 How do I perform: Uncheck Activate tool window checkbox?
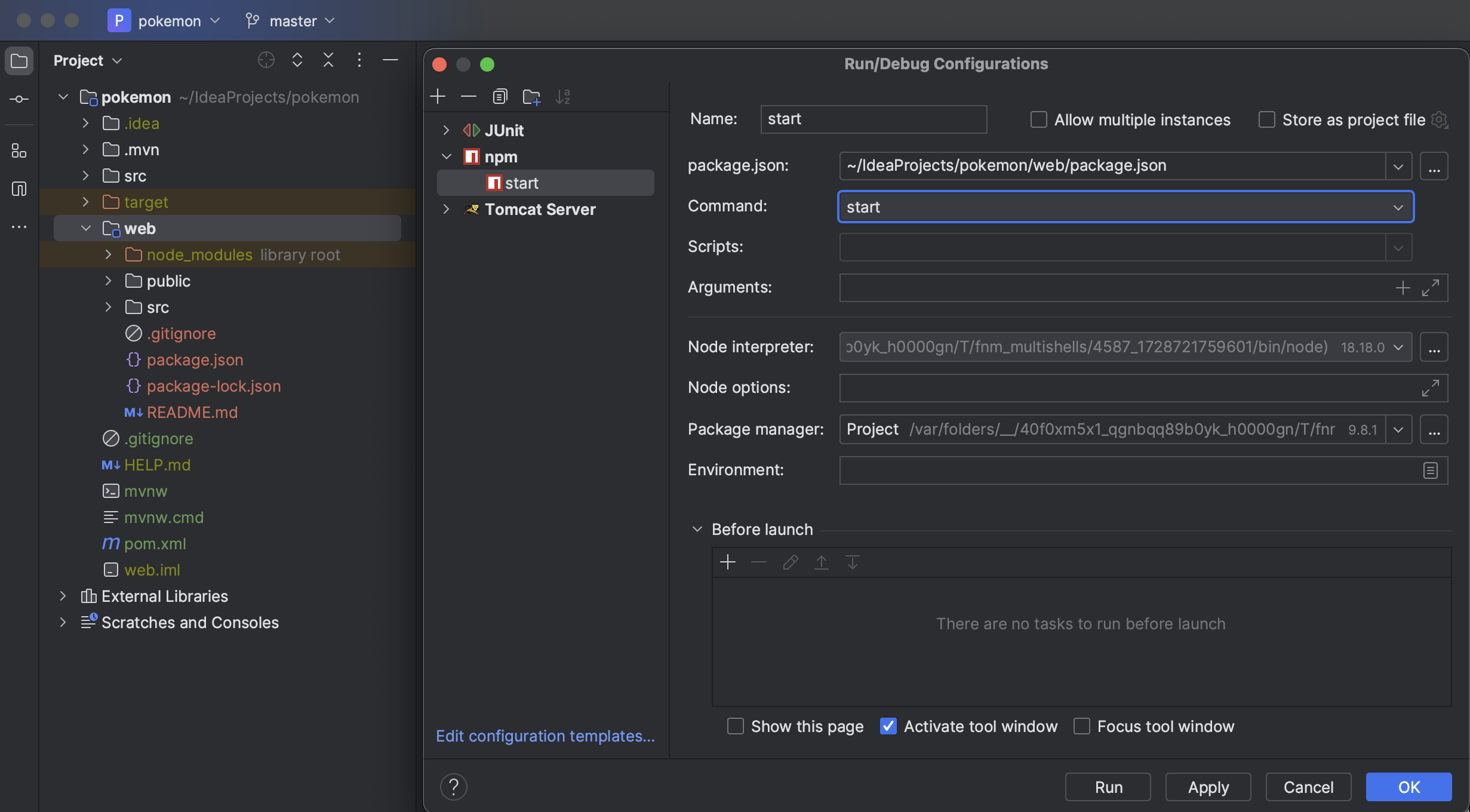888,726
